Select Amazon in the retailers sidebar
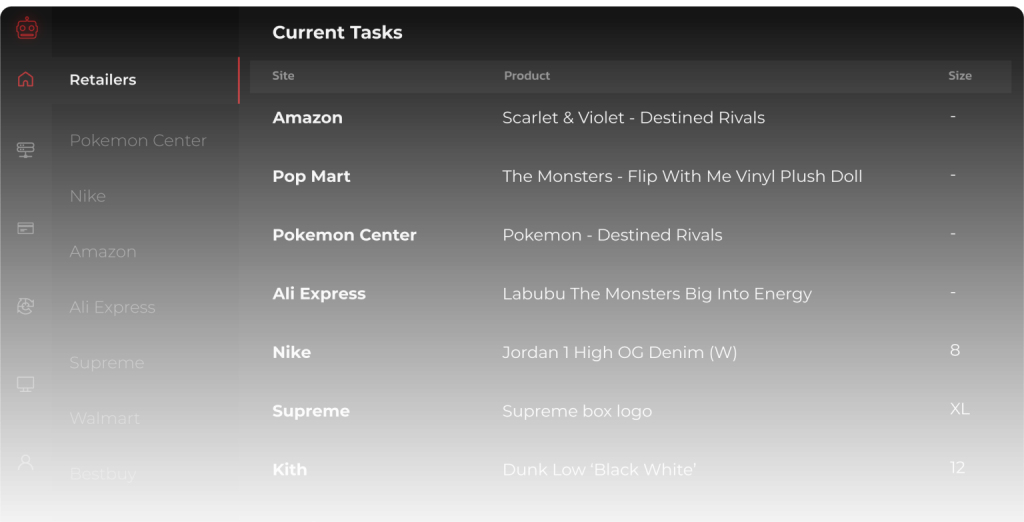The image size is (1024, 522). 103,252
